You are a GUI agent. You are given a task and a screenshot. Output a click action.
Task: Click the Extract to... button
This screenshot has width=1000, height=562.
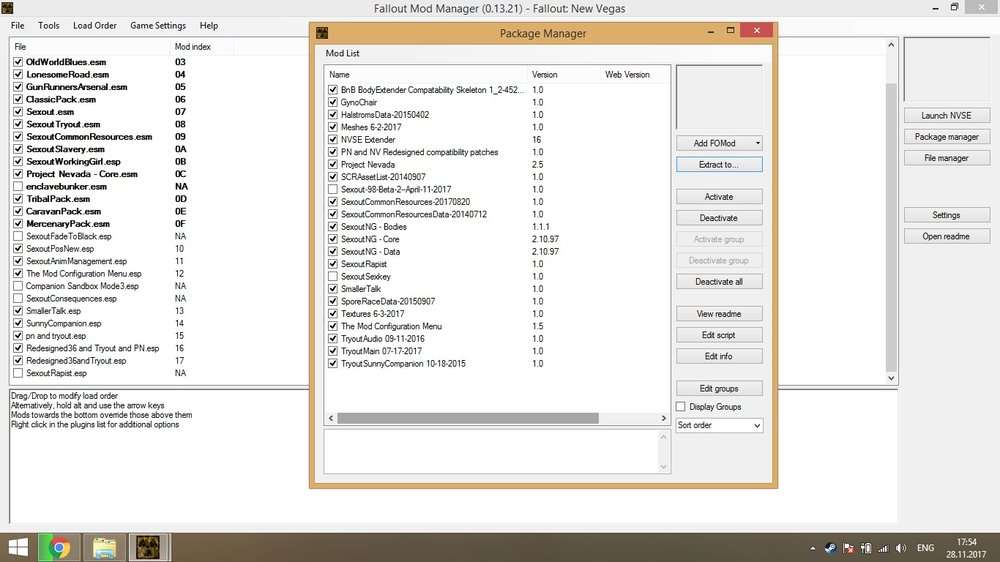tap(719, 165)
